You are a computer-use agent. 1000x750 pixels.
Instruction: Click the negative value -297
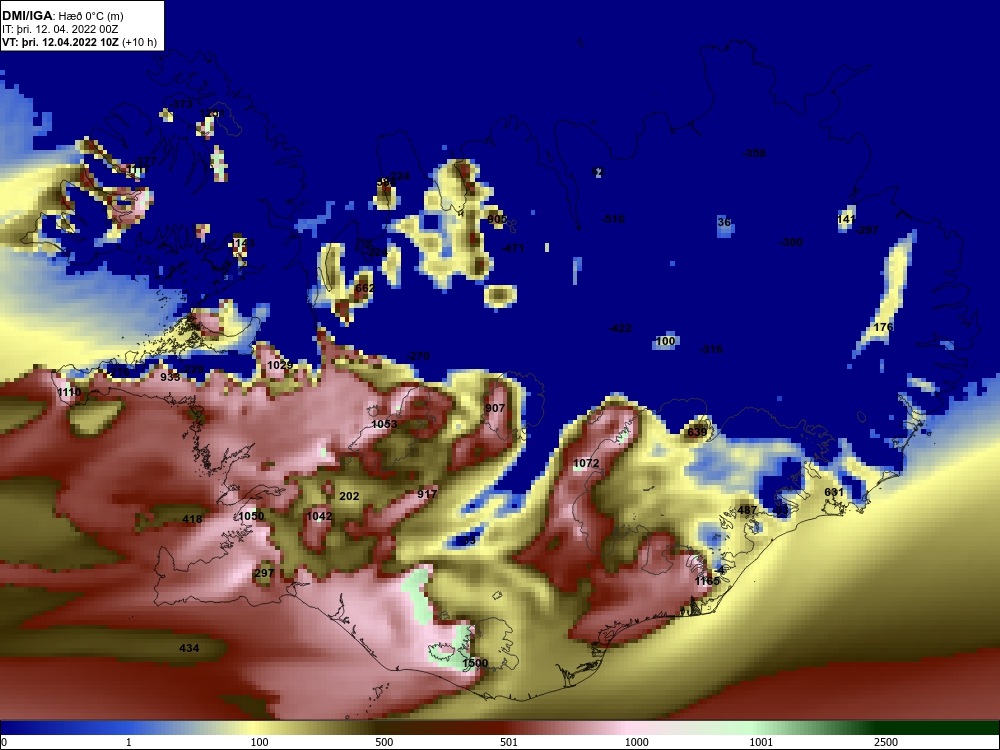point(868,230)
